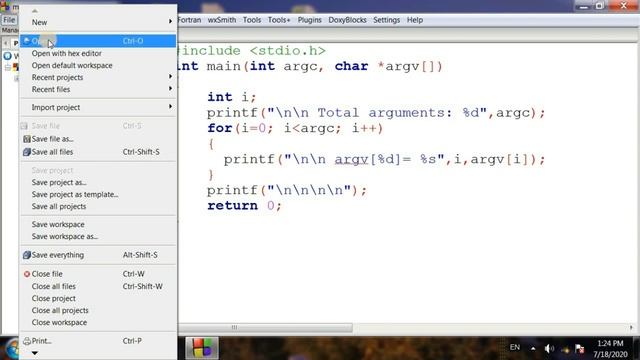Image resolution: width=640 pixels, height=360 pixels.
Task: Choose Close all projects
Action: (98, 311)
